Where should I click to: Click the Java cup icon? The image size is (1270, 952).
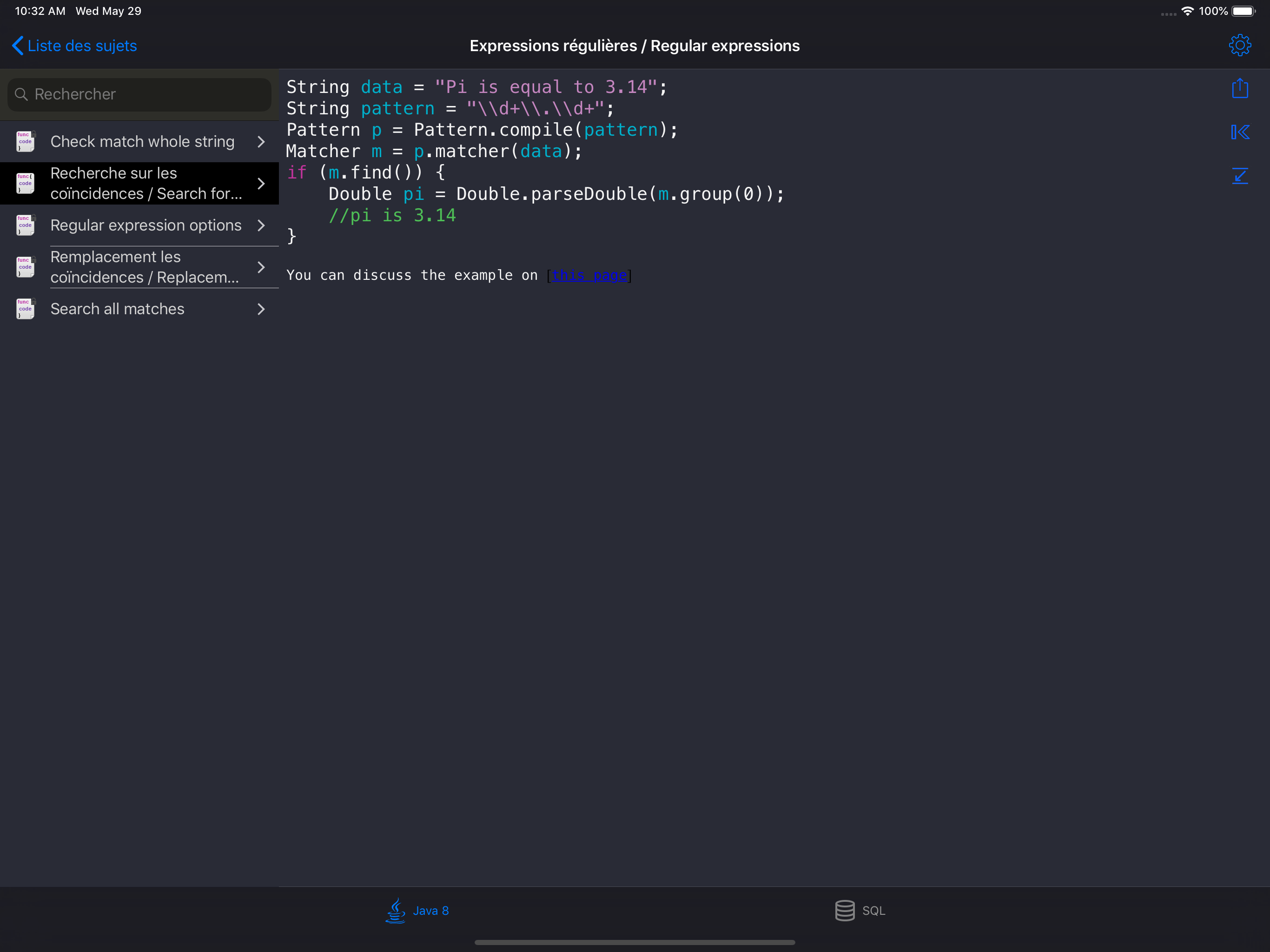[395, 910]
